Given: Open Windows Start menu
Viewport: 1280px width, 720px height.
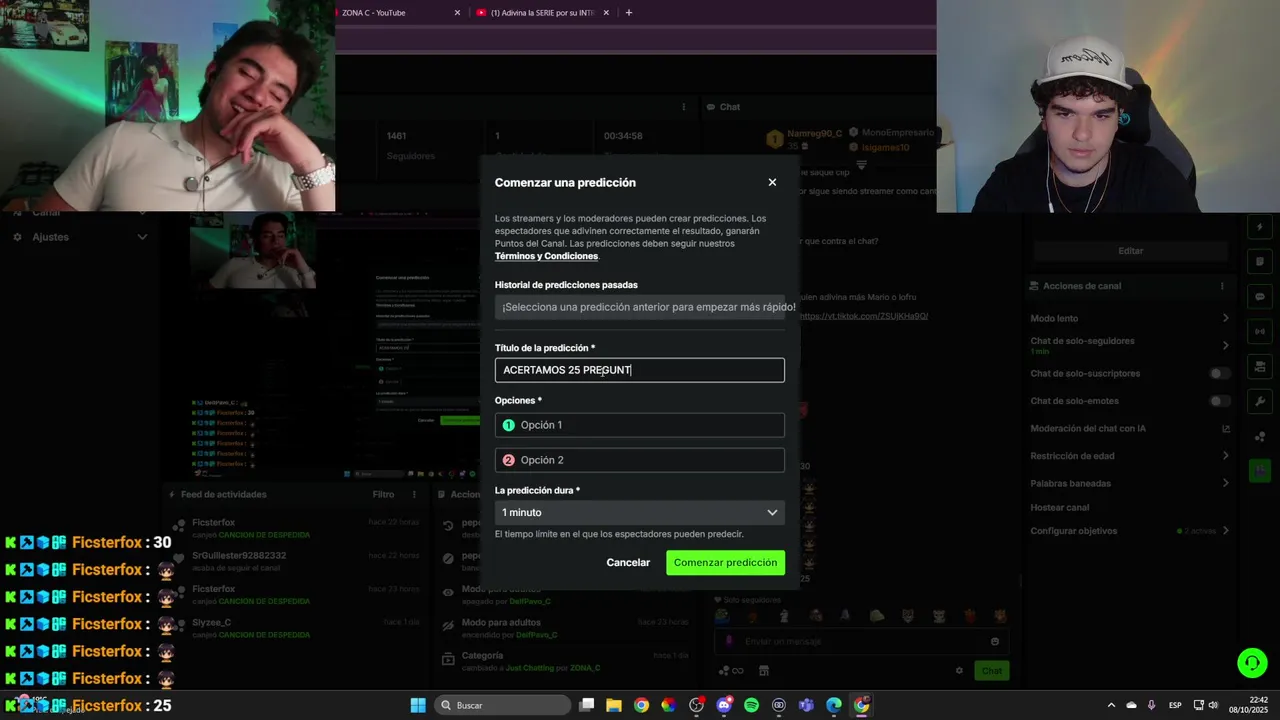Looking at the screenshot, I should click(x=418, y=705).
